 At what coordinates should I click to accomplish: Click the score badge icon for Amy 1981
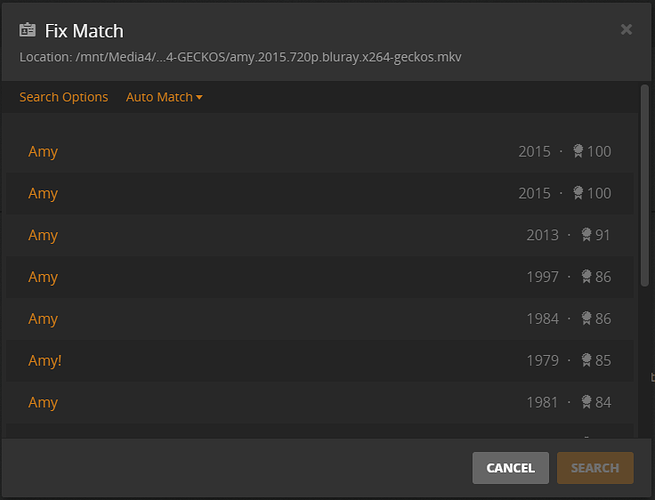pyautogui.click(x=586, y=402)
